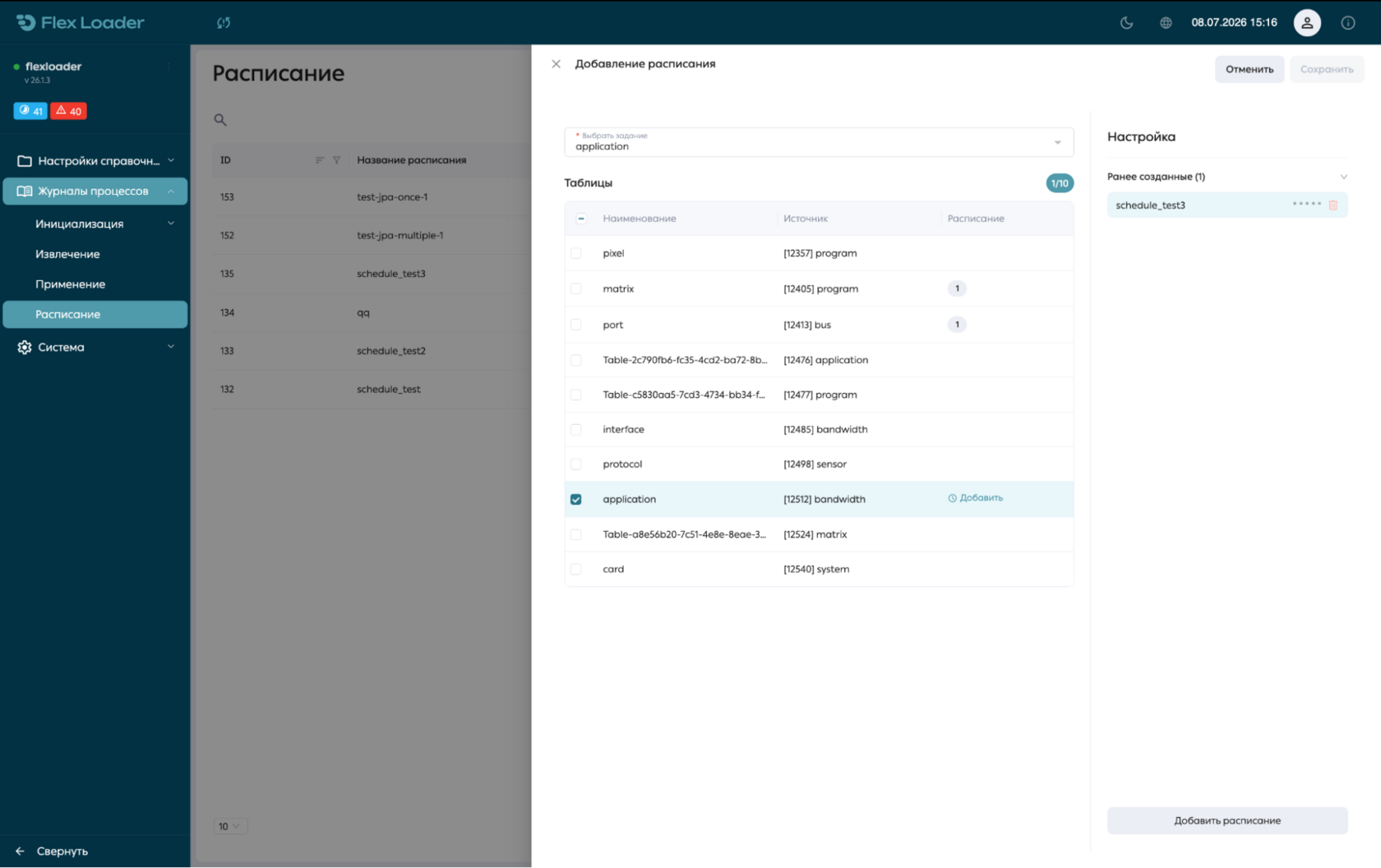Image resolution: width=1381 pixels, height=868 pixels.
Task: Click [12524] matrix source cell
Action: click(x=815, y=534)
